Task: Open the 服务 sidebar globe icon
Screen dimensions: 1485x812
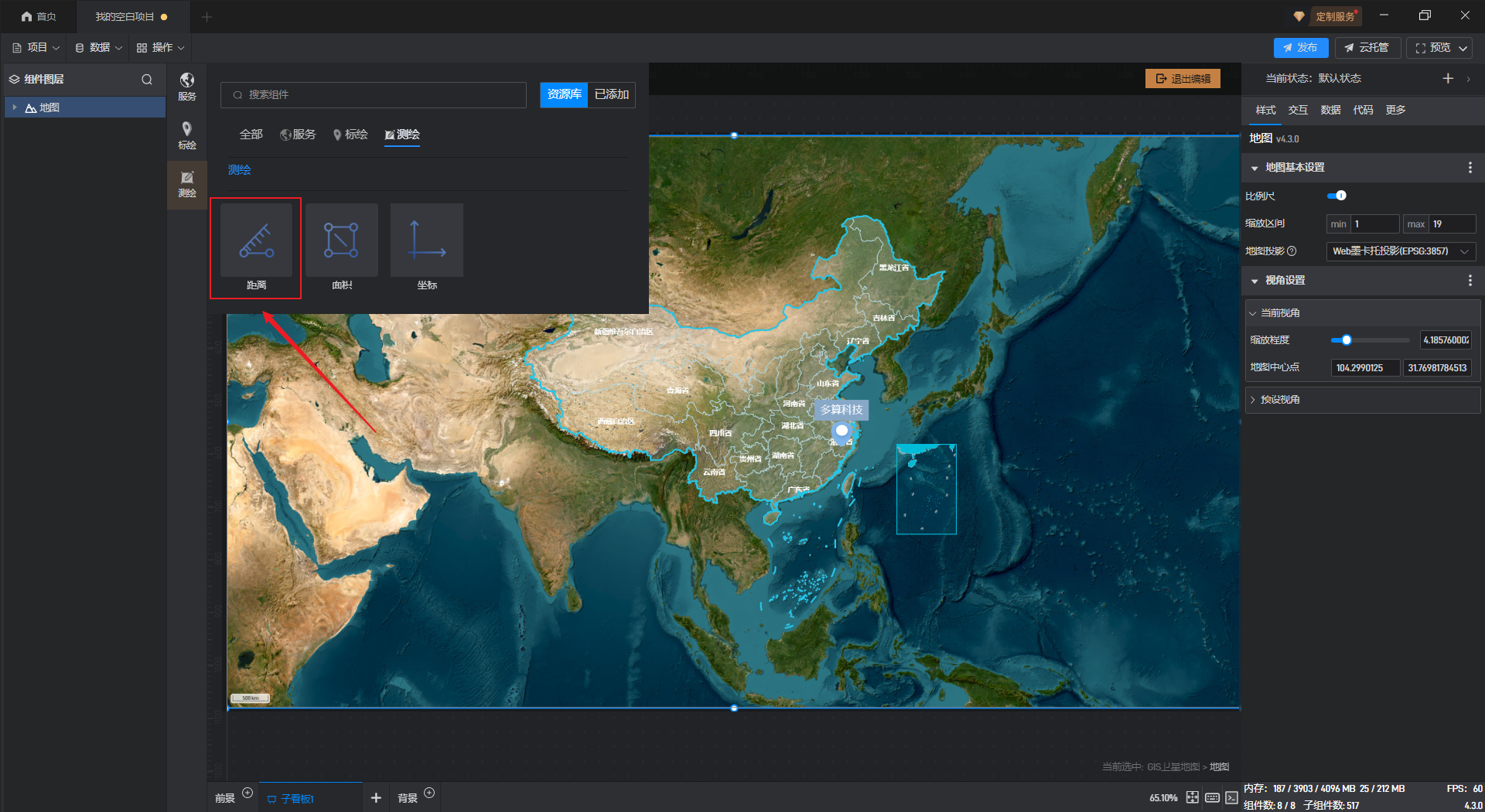Action: pos(187,86)
